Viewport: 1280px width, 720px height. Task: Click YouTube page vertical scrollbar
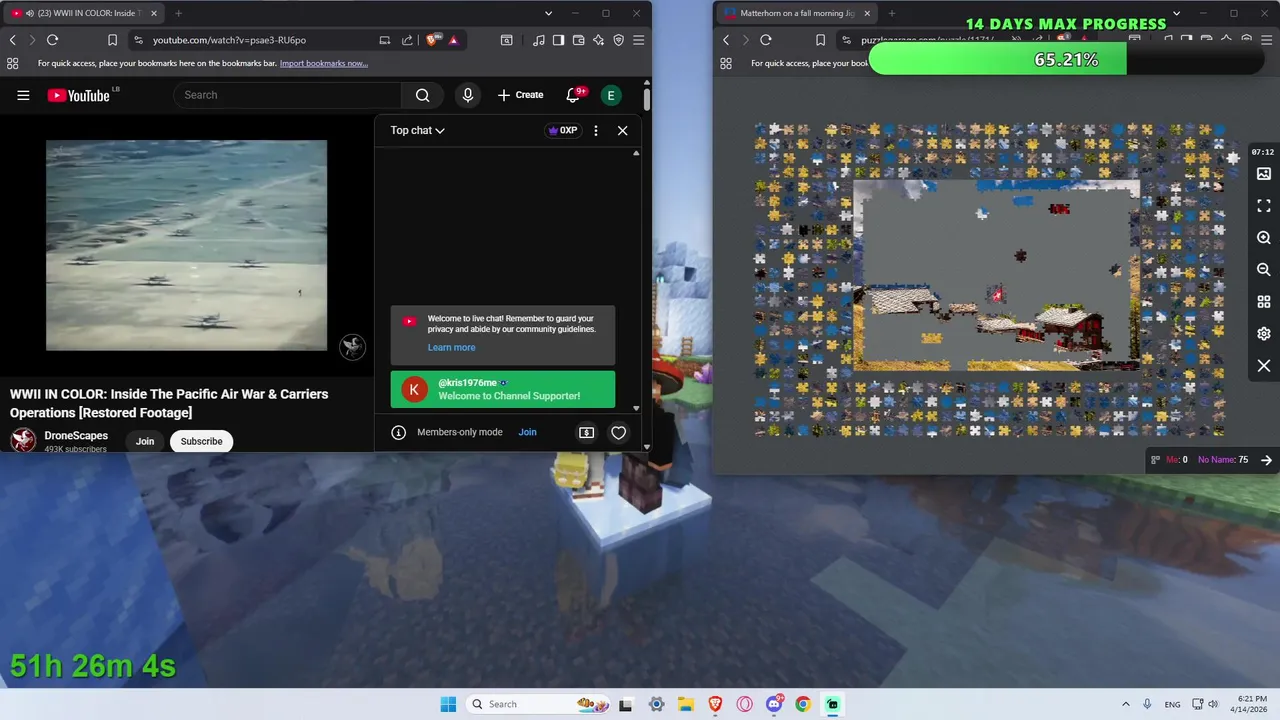pyautogui.click(x=647, y=100)
